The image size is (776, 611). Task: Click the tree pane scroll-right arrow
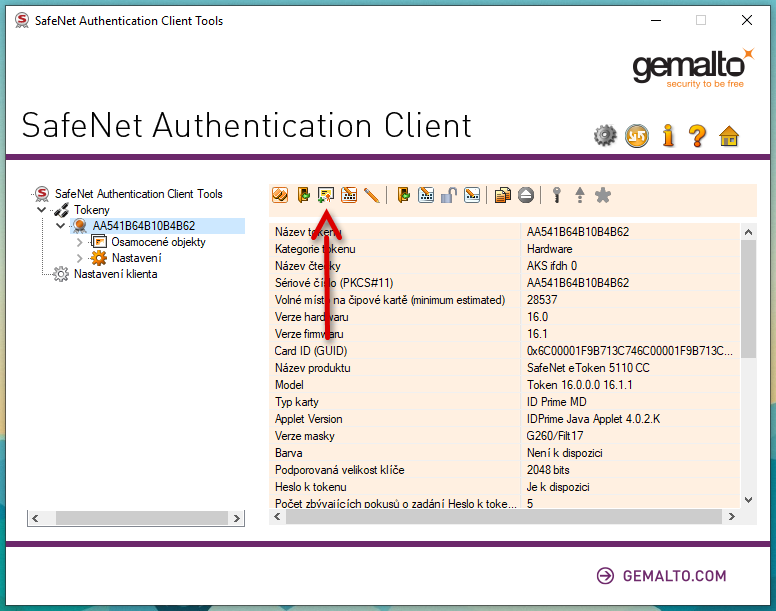click(x=237, y=518)
